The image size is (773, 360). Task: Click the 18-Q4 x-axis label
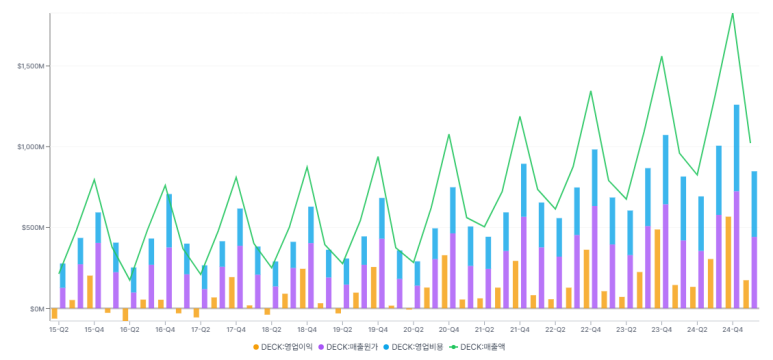[x=307, y=329]
